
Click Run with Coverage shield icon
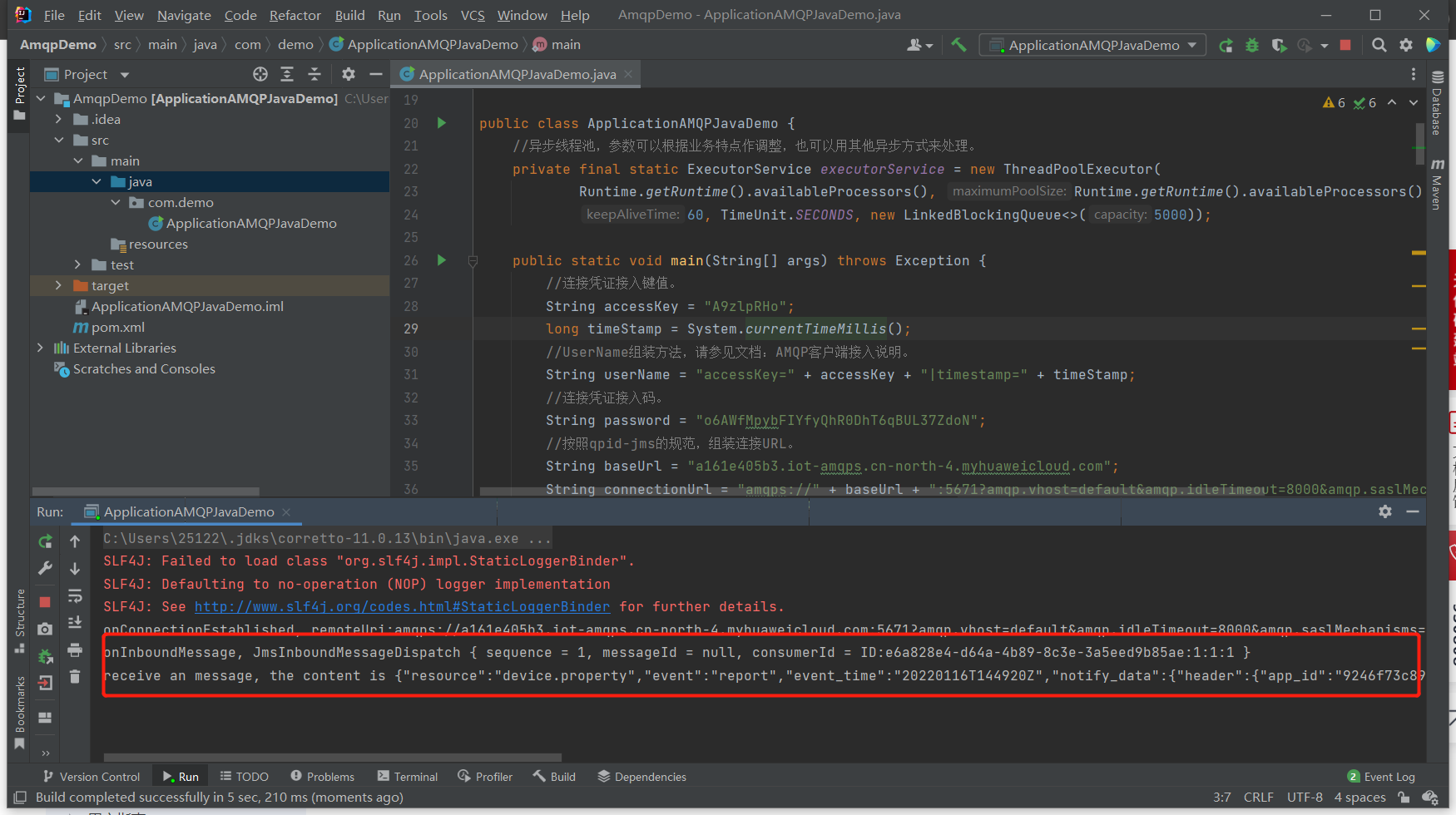[1279, 45]
